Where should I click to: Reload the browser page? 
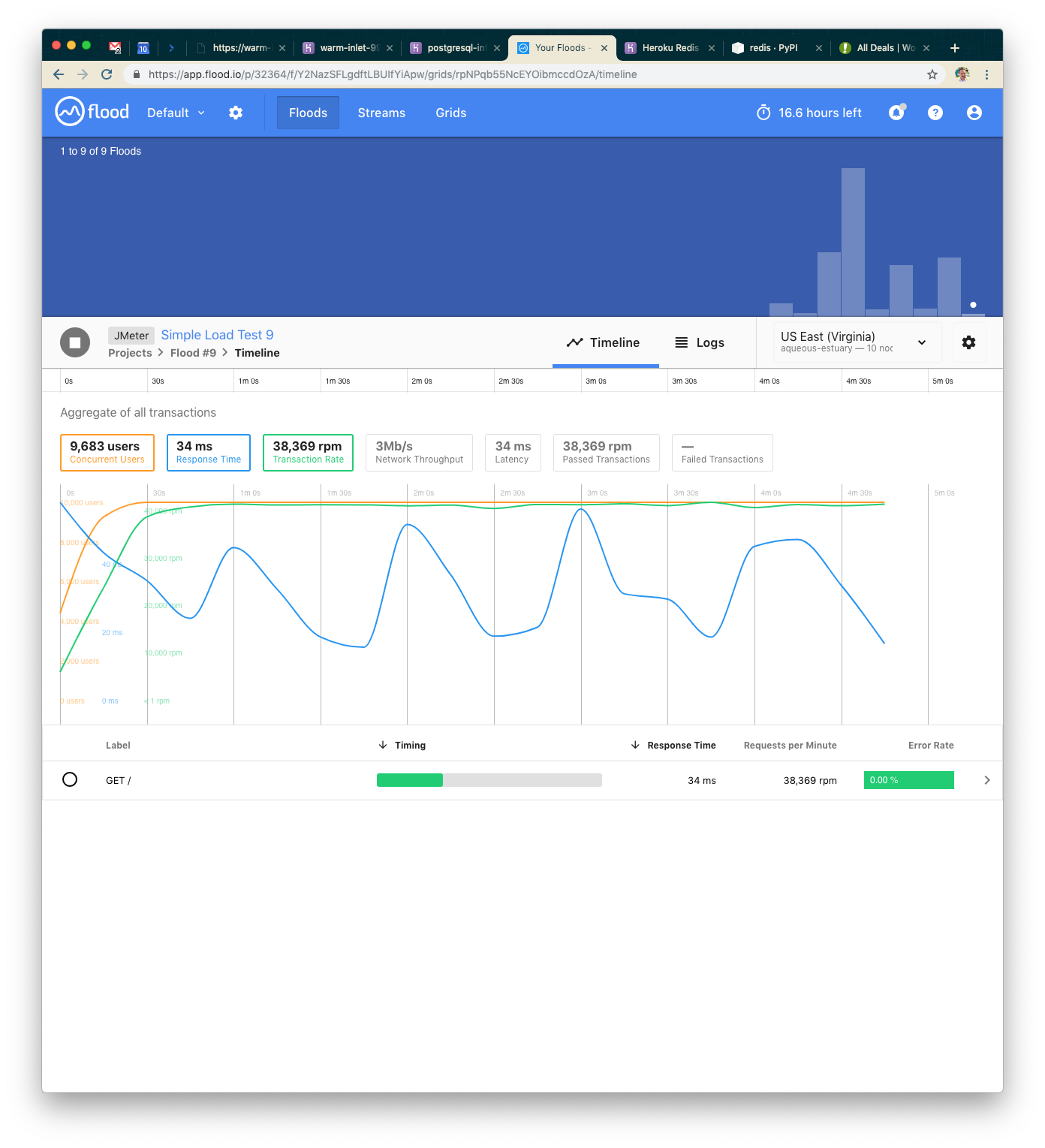[107, 74]
